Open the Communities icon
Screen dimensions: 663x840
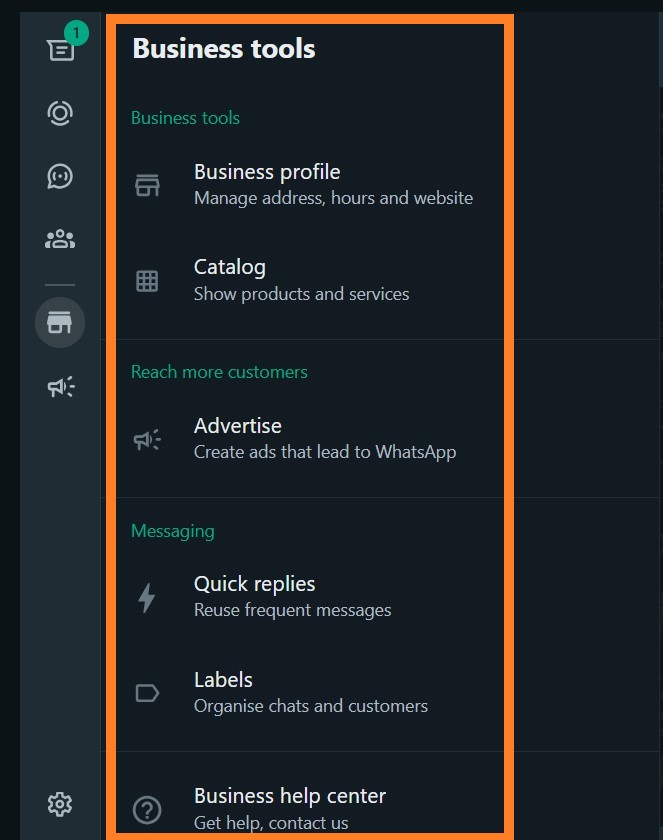[x=60, y=239]
